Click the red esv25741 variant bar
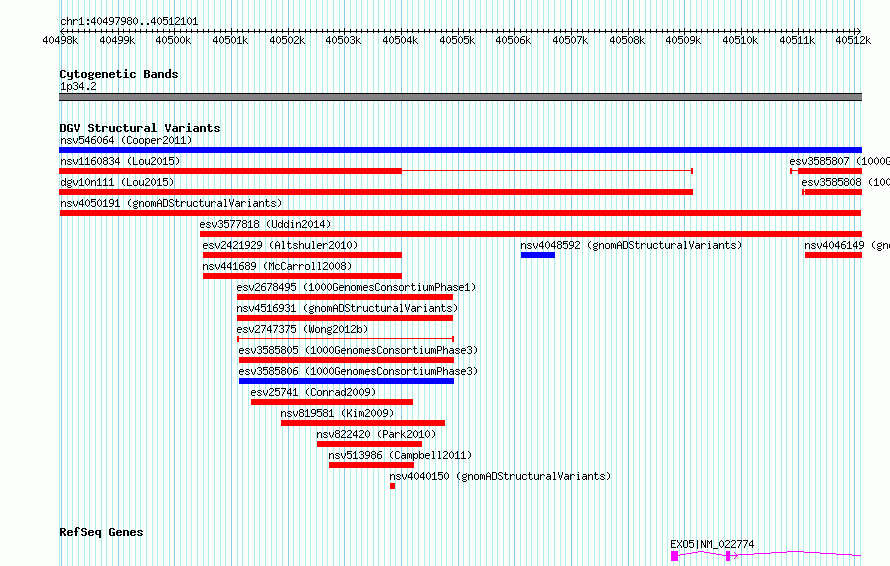 (x=332, y=403)
